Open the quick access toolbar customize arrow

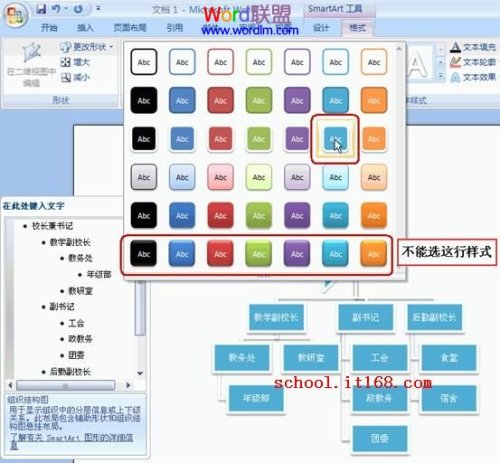click(x=98, y=8)
